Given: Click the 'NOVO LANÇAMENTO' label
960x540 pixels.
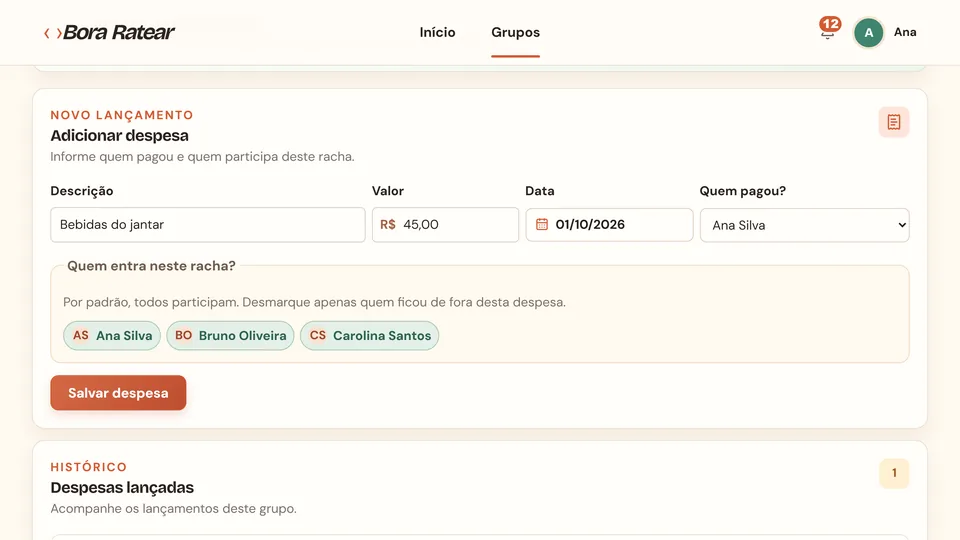Looking at the screenshot, I should 122,115.
